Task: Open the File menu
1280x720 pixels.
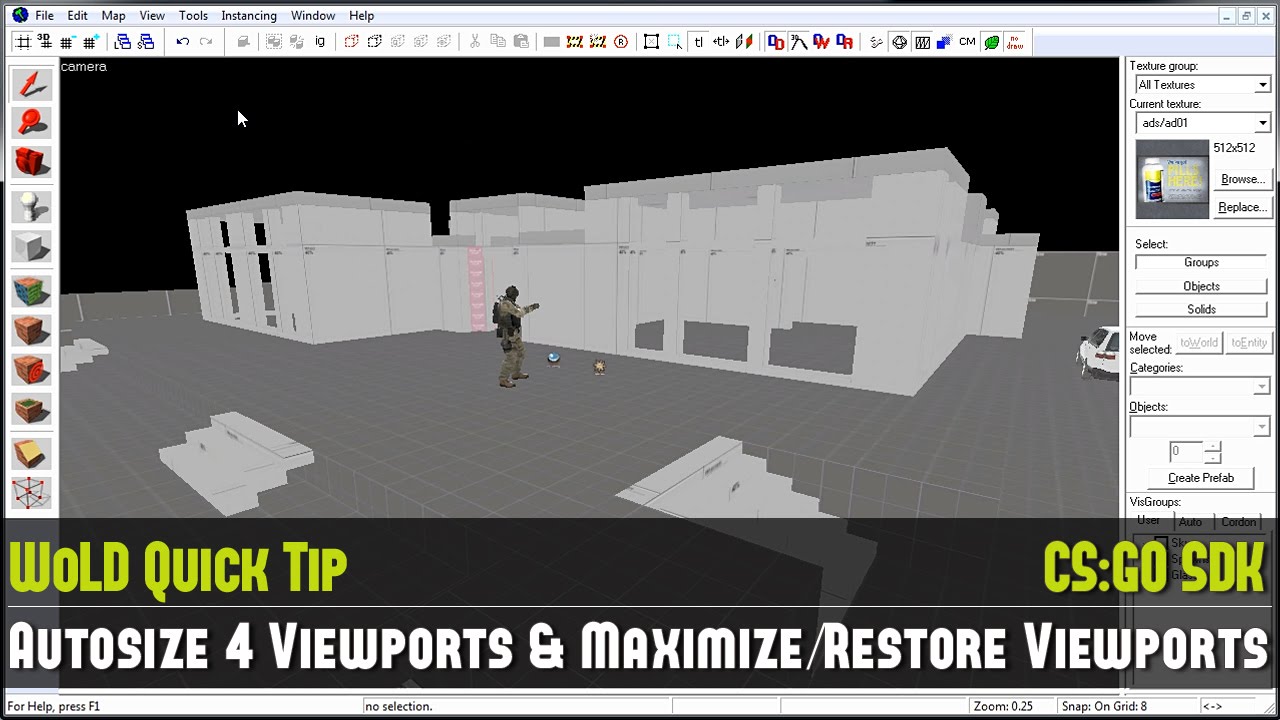Action: (44, 15)
